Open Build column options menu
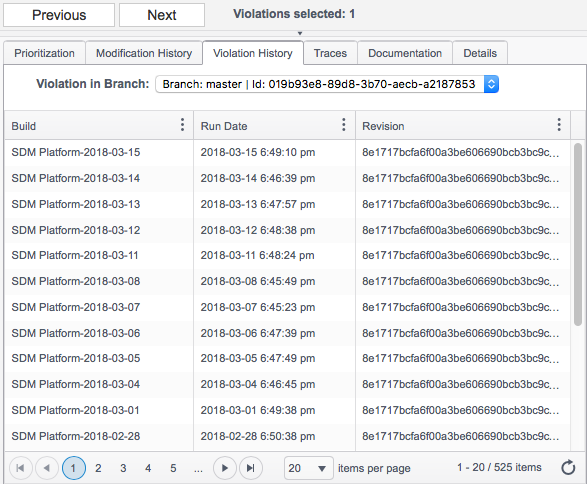Screen dimensions: 587x484 (x=182, y=125)
